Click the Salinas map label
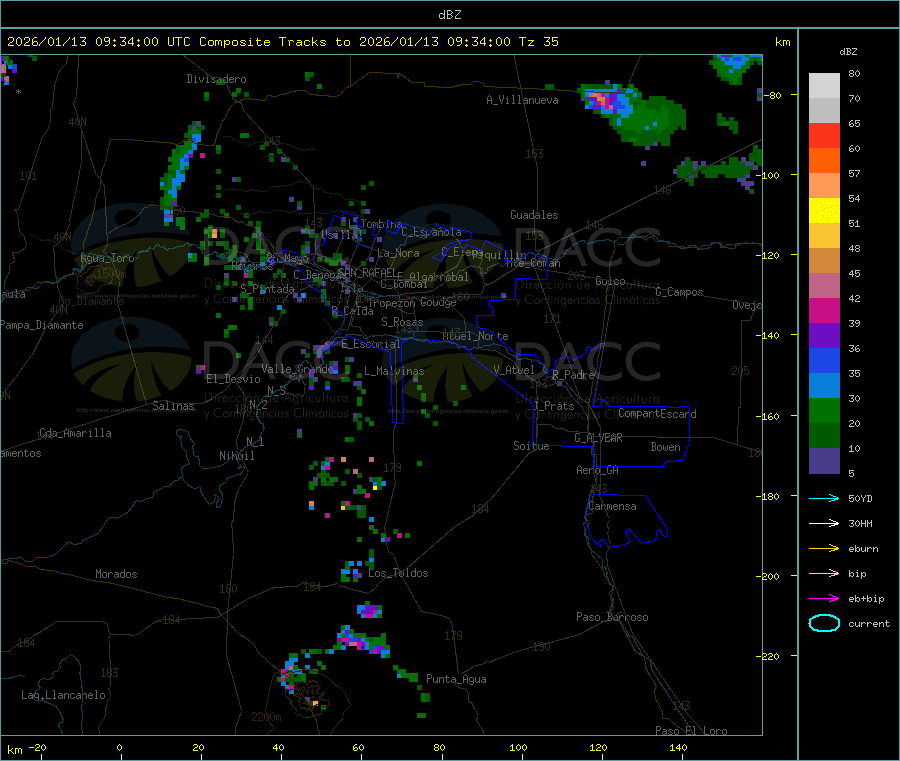The height and width of the screenshot is (761, 900). pyautogui.click(x=173, y=406)
